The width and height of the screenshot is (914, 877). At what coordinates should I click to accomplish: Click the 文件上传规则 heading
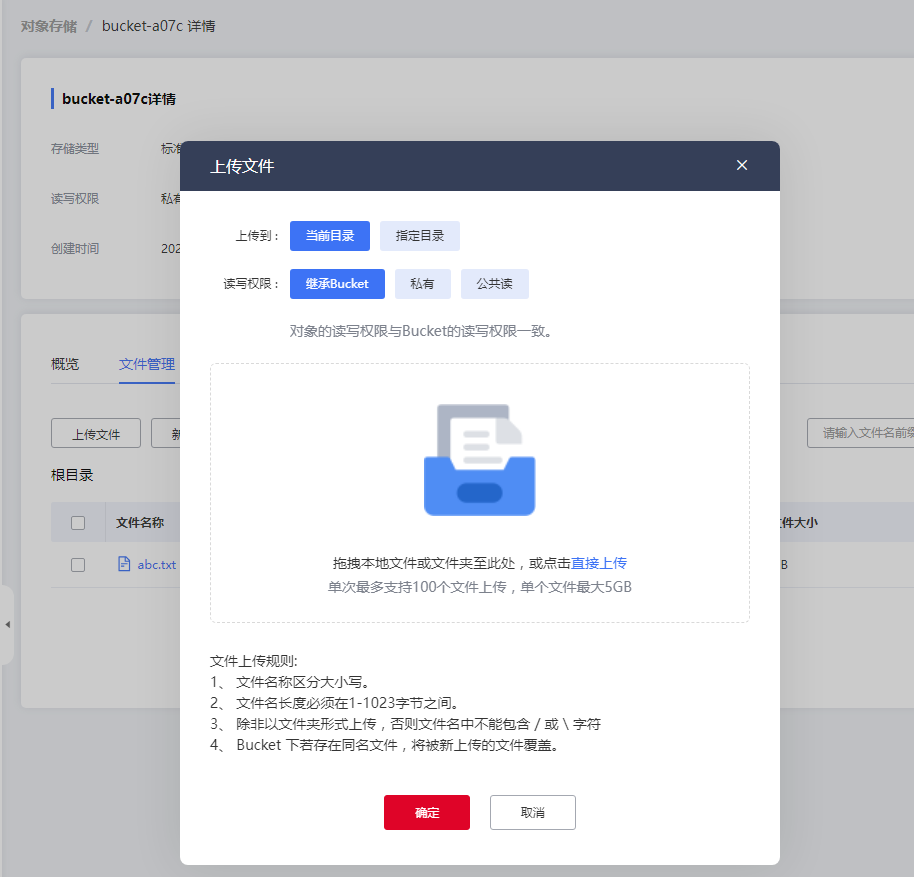pyautogui.click(x=254, y=661)
